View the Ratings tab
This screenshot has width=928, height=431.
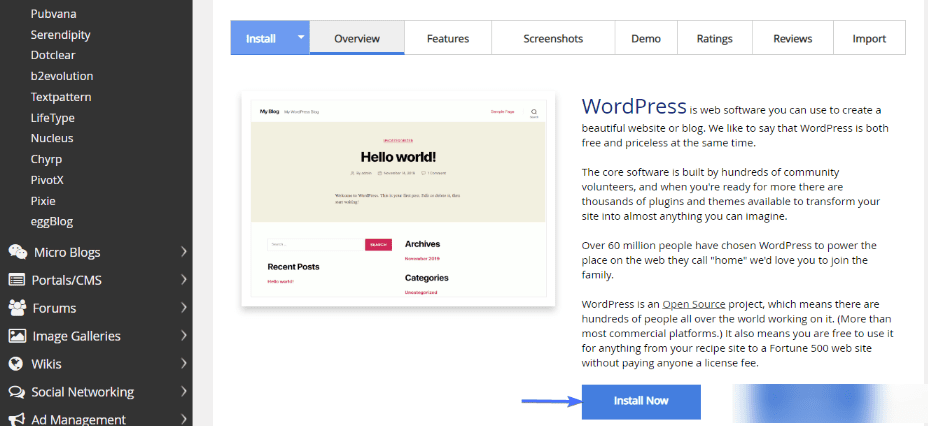(714, 38)
